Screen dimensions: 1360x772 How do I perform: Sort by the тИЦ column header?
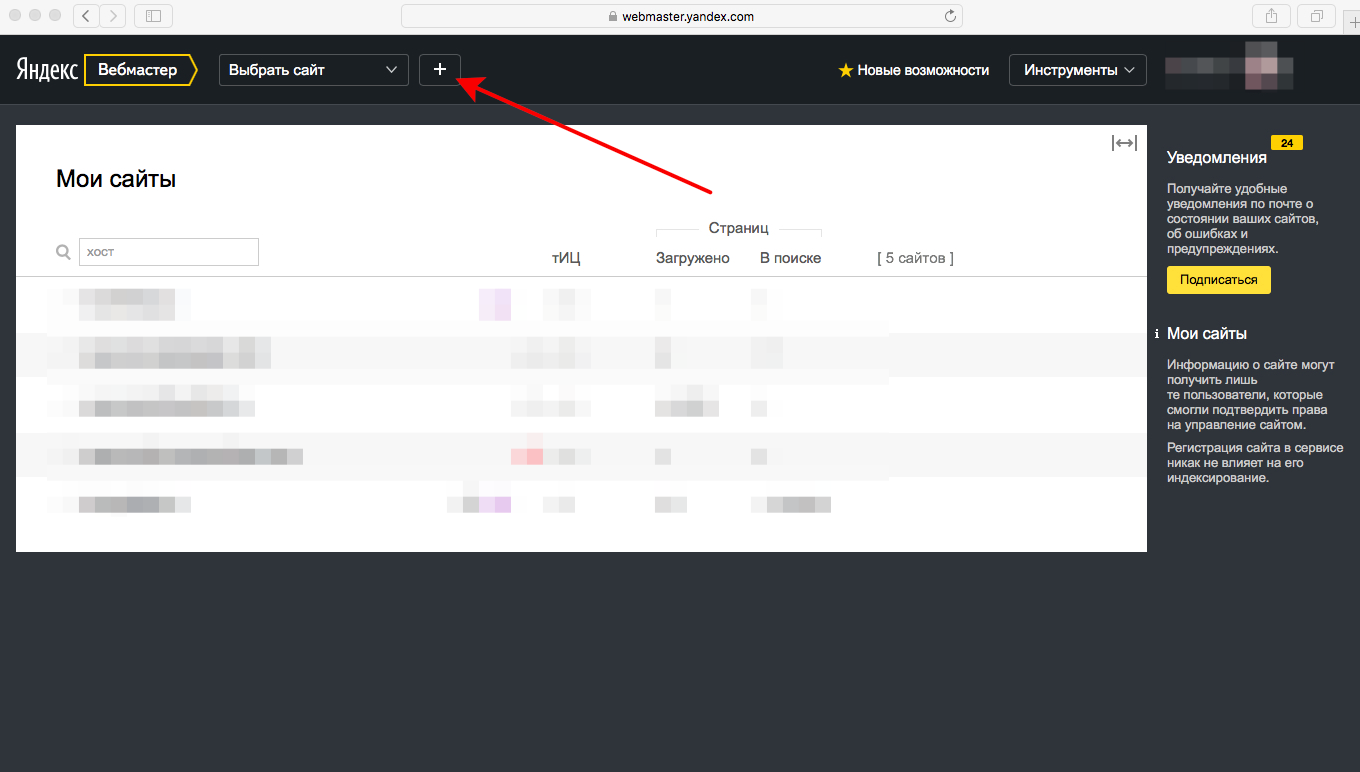tap(566, 258)
